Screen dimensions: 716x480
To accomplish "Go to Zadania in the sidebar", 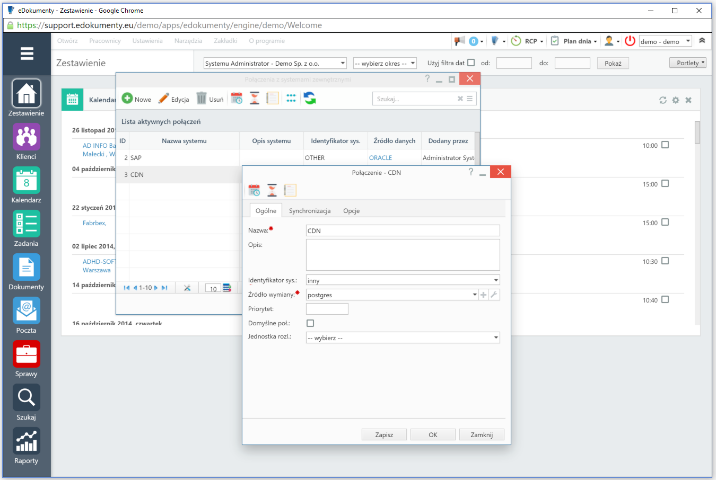I will (x=26, y=224).
